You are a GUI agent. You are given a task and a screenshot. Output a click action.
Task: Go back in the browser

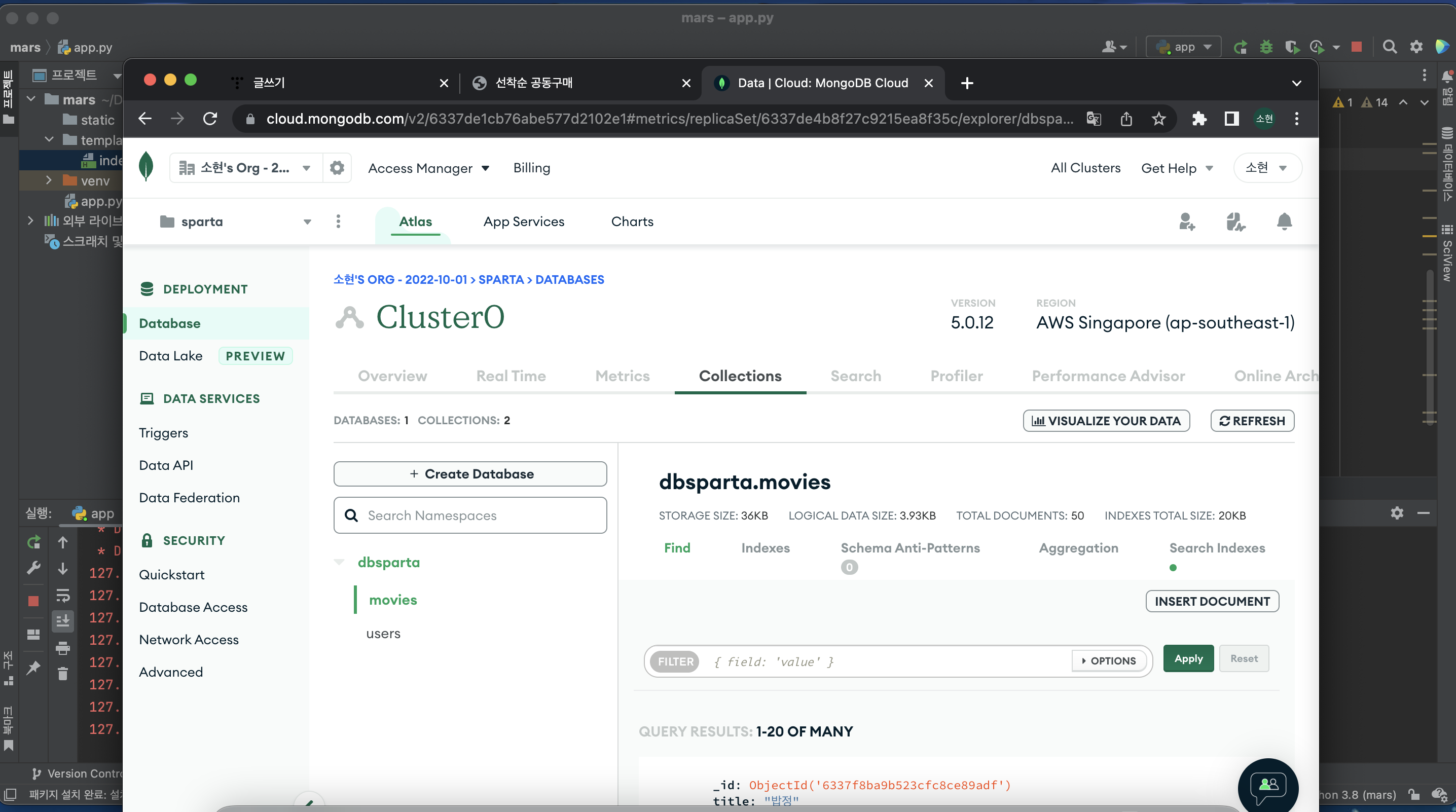[144, 119]
